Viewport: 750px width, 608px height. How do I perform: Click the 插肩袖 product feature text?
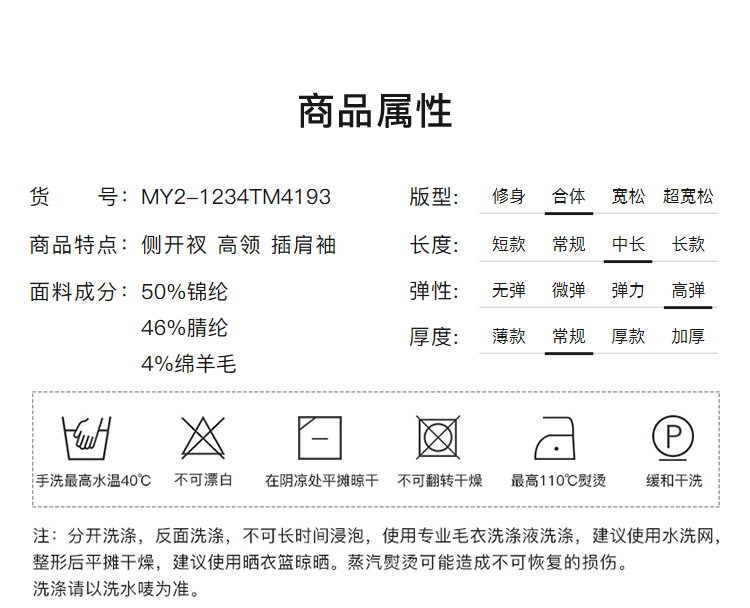point(303,245)
